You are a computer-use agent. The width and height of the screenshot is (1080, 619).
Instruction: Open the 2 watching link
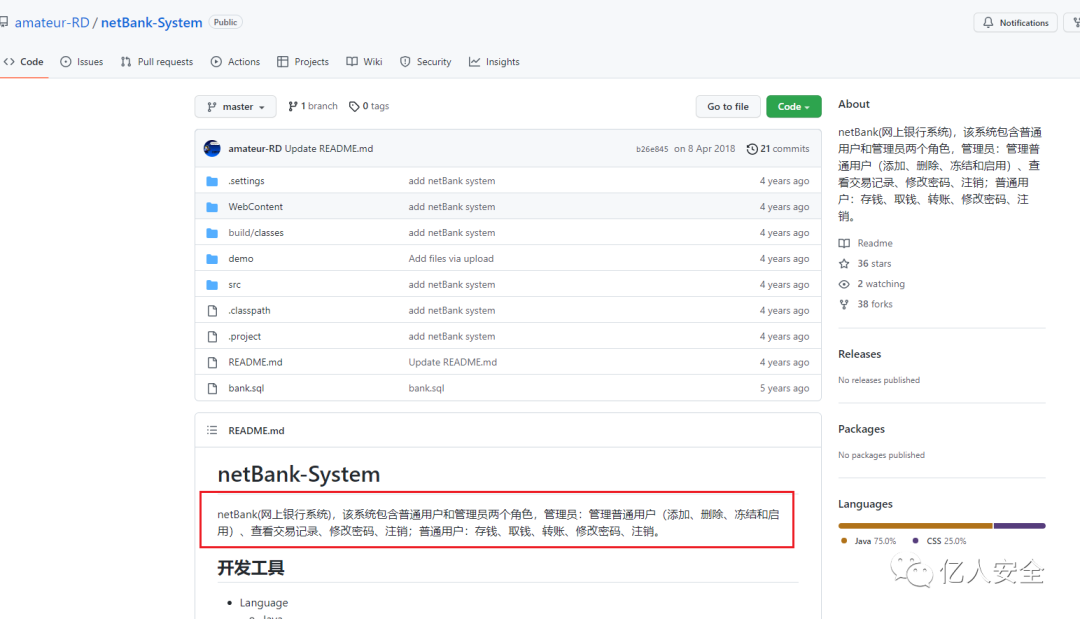coord(872,284)
